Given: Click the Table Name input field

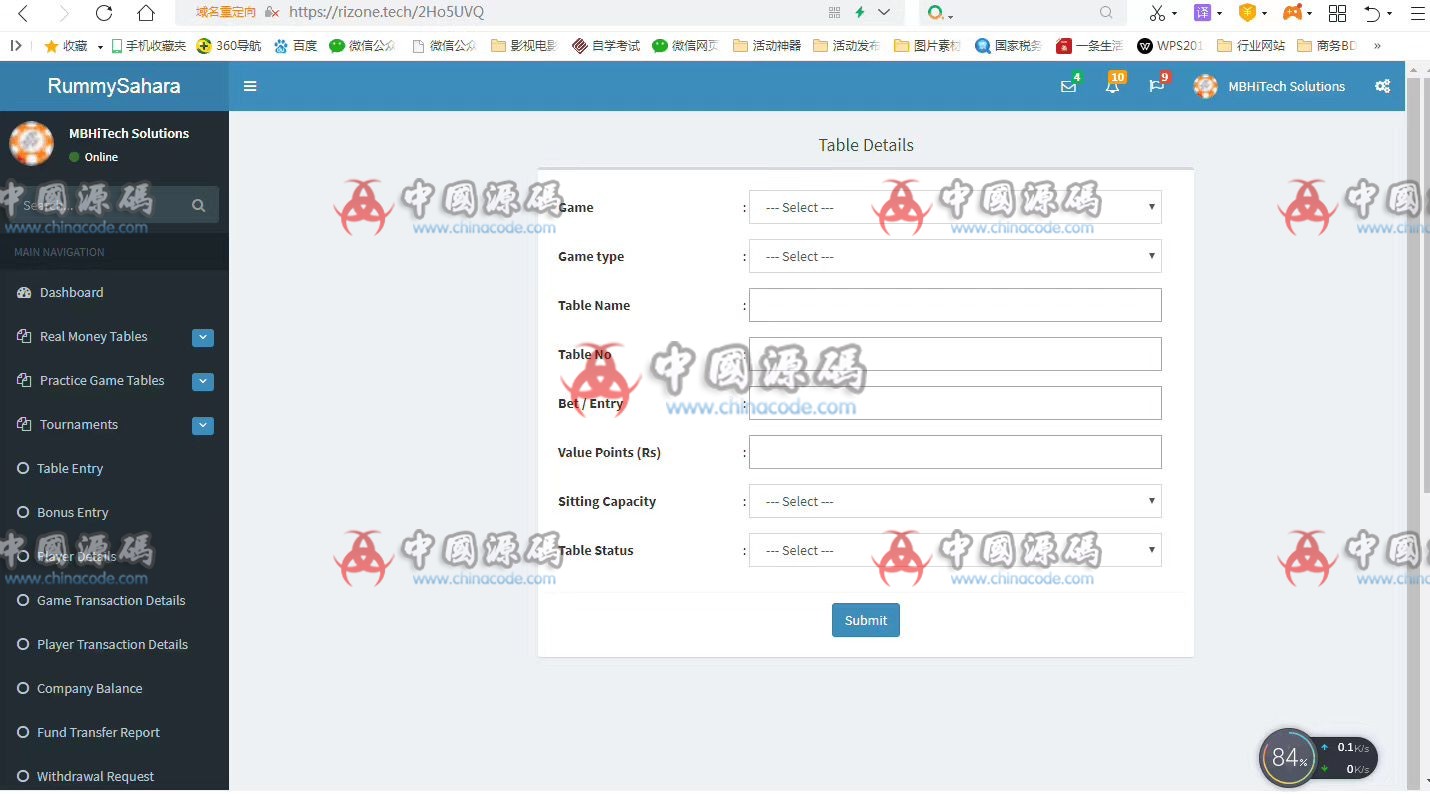Looking at the screenshot, I should [955, 305].
